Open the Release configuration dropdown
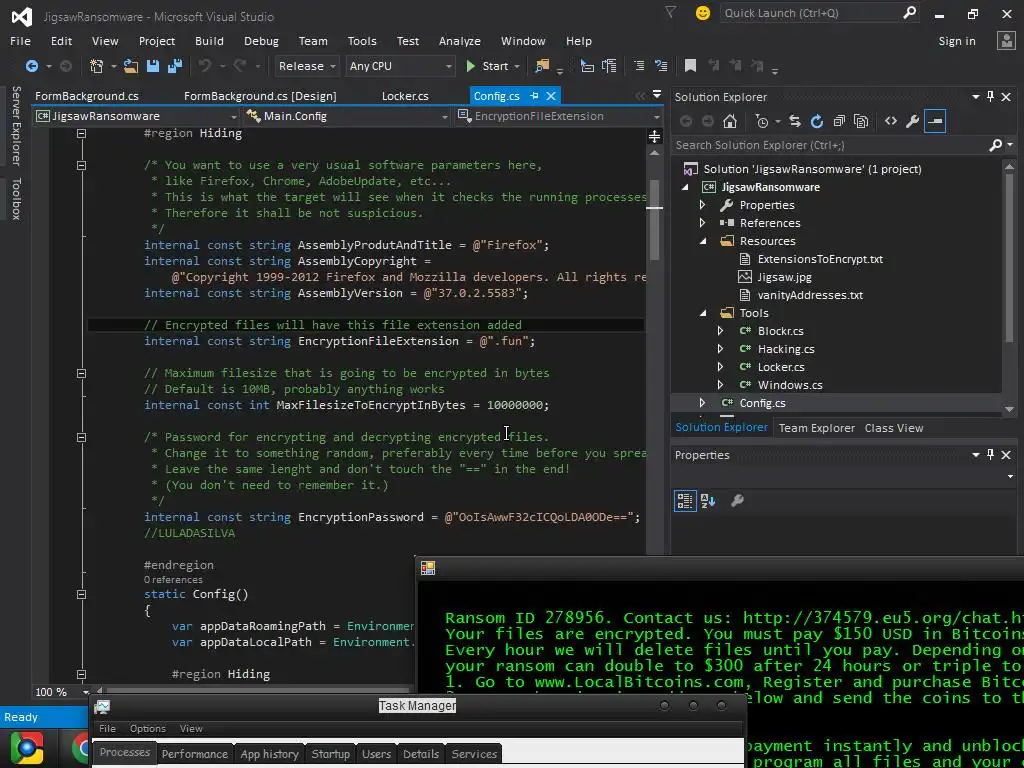This screenshot has height=768, width=1024. [x=306, y=66]
